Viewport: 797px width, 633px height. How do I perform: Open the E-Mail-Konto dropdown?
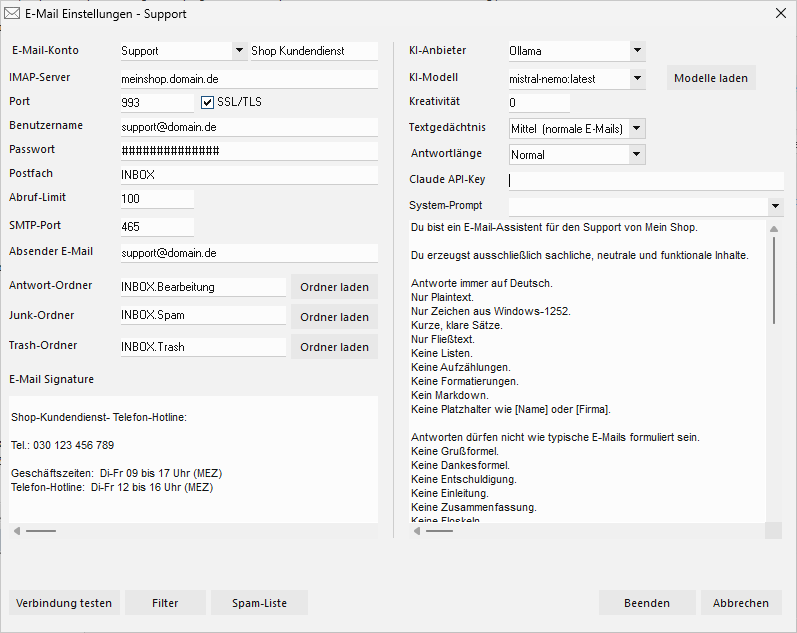tap(239, 51)
